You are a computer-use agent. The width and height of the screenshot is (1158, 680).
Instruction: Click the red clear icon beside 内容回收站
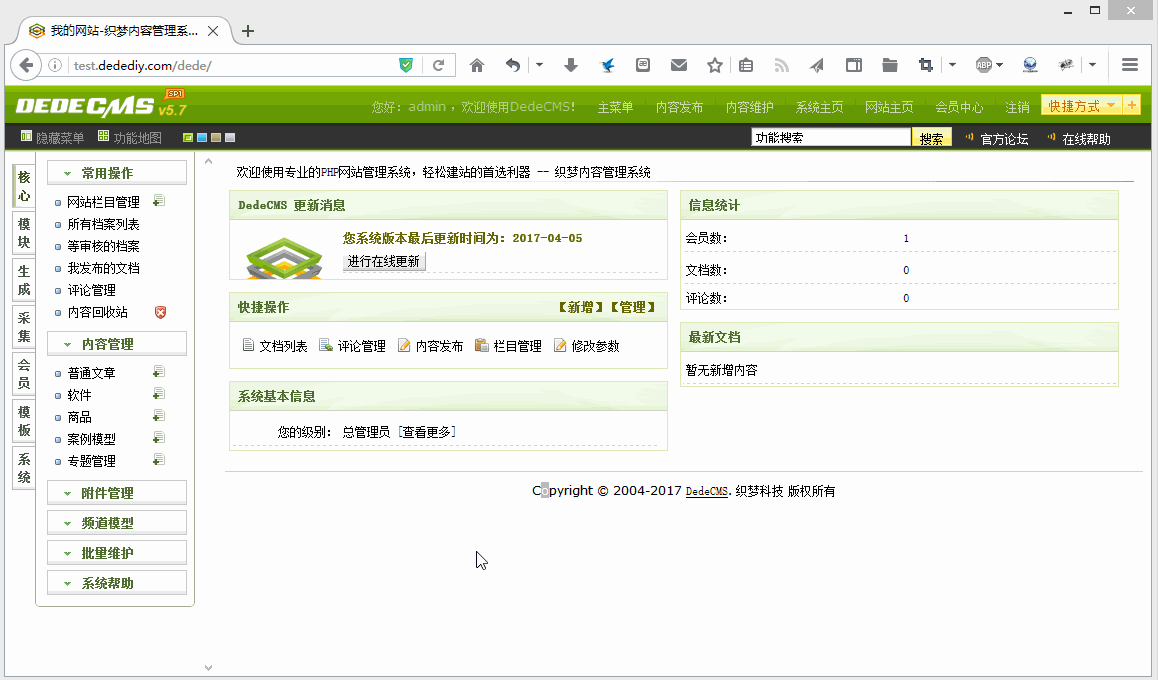pyautogui.click(x=160, y=312)
